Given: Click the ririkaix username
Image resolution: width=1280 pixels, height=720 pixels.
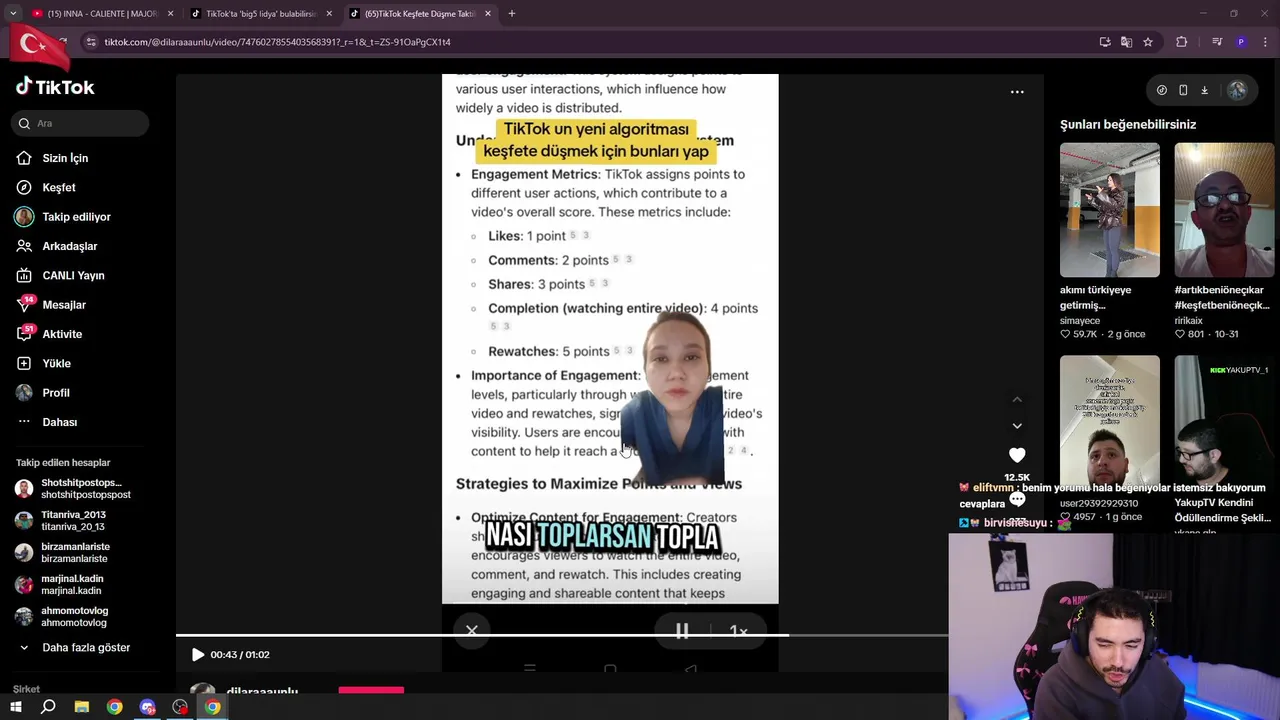Looking at the screenshot, I should pos(1189,321).
